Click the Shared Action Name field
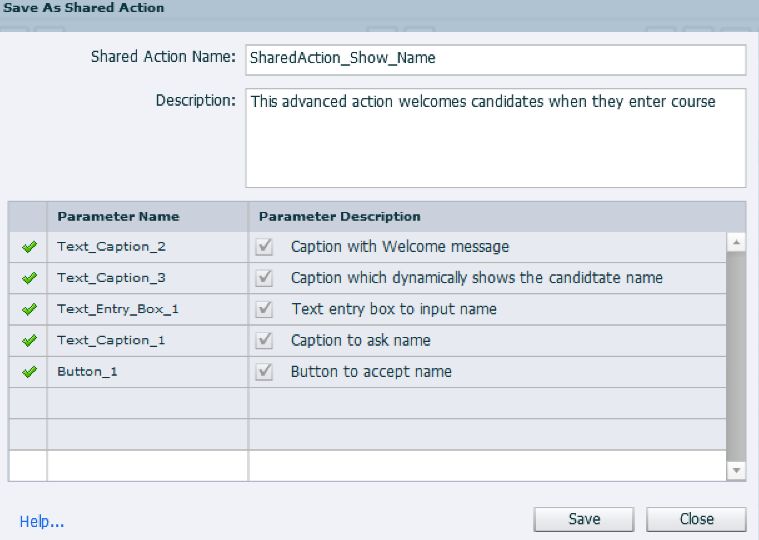Viewport: 759px width, 540px height. [495, 59]
